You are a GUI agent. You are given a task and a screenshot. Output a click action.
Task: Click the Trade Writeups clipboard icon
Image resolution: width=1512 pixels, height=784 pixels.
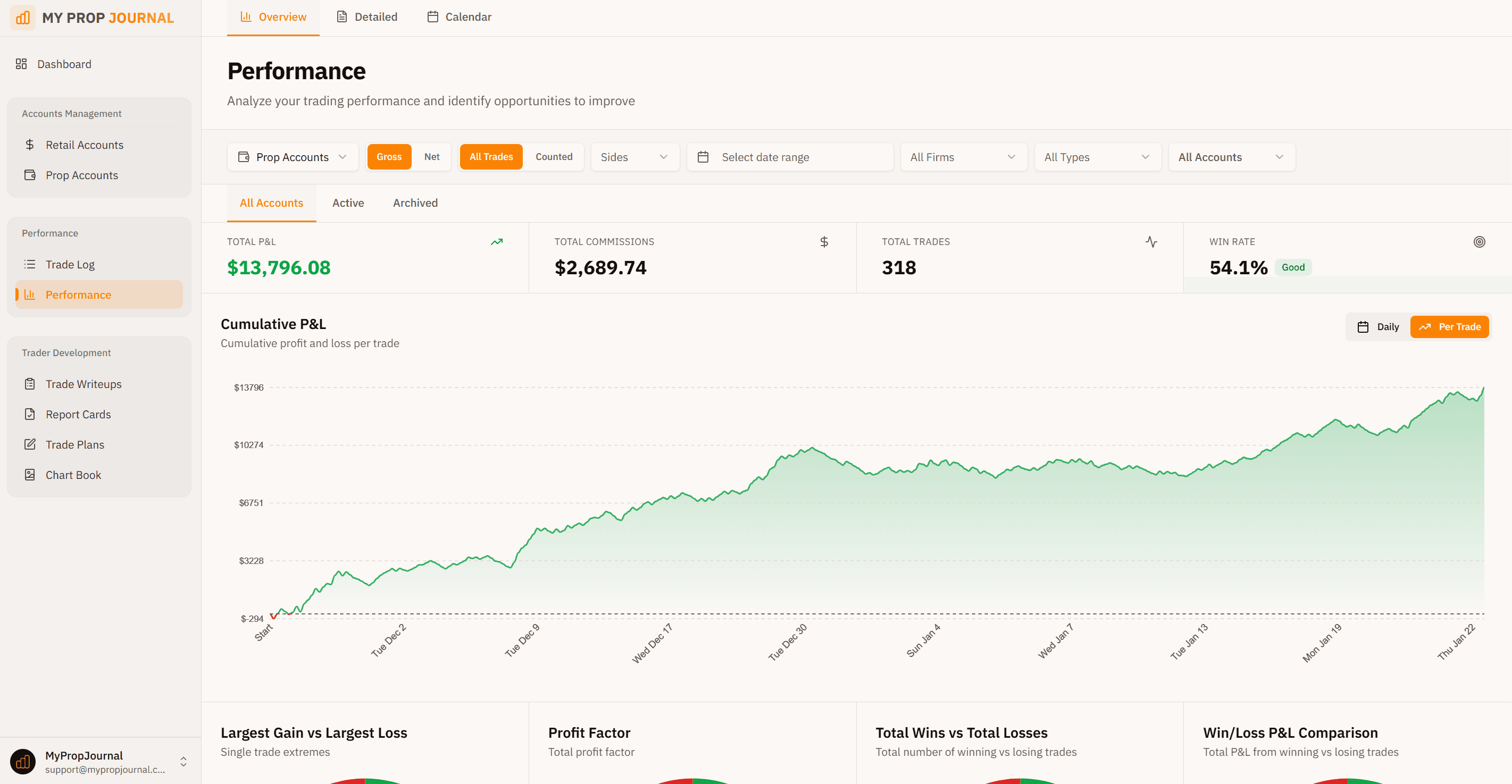click(30, 384)
